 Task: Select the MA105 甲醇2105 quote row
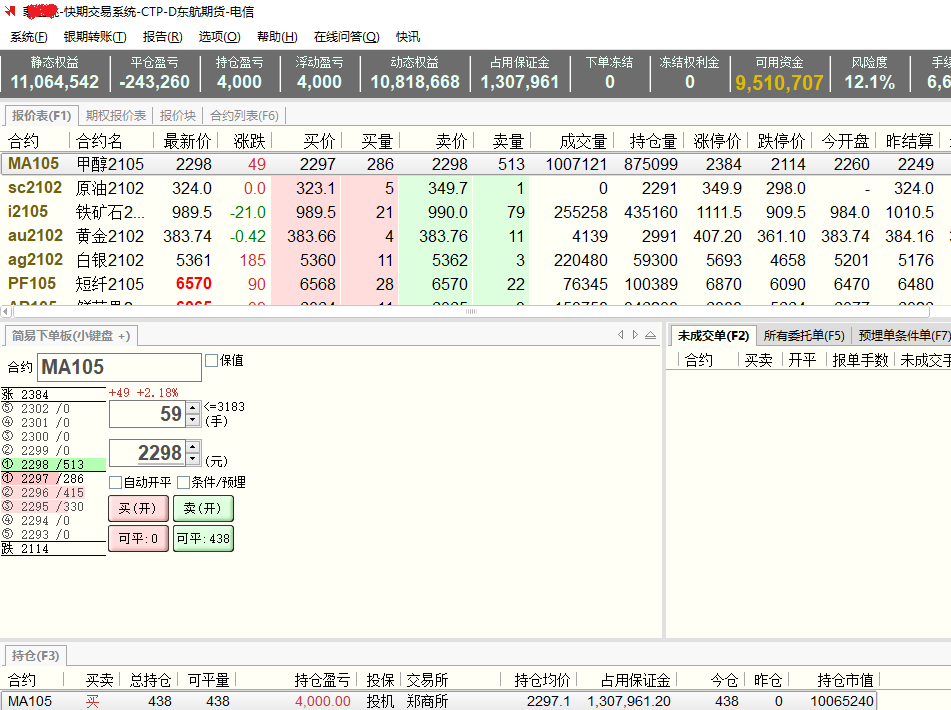click(x=476, y=164)
